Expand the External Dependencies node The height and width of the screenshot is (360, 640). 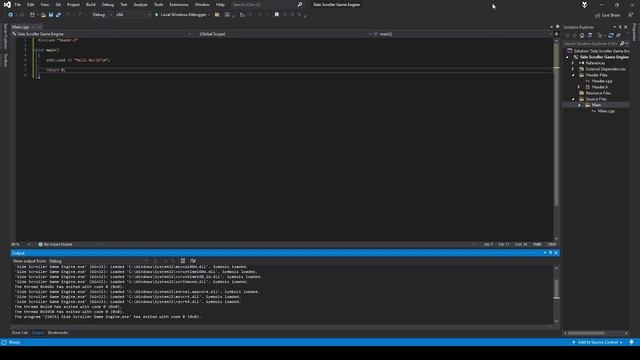[x=573, y=69]
